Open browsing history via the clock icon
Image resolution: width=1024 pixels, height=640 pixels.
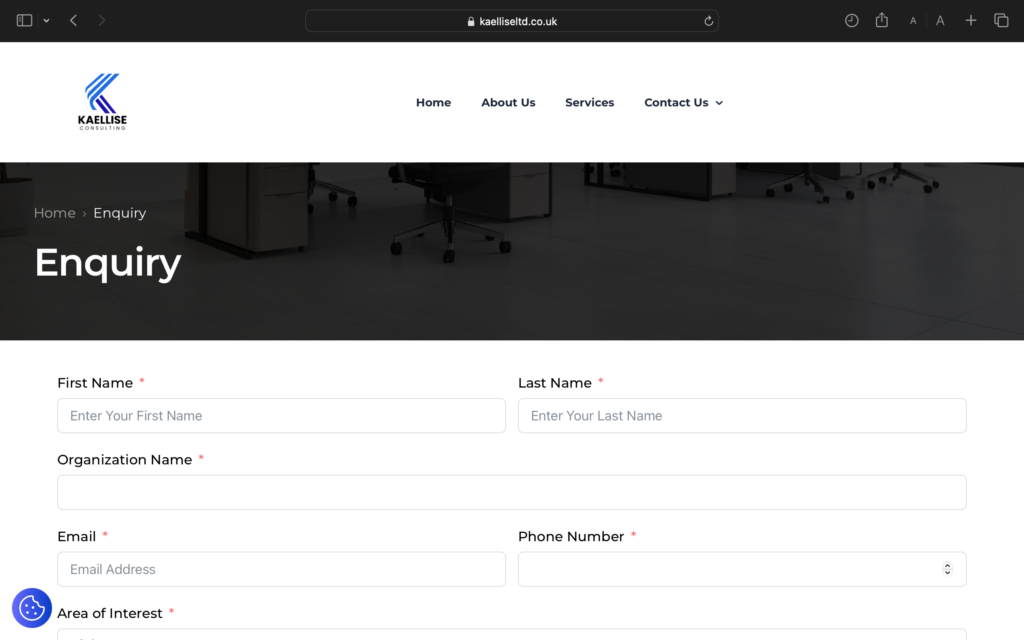[851, 20]
